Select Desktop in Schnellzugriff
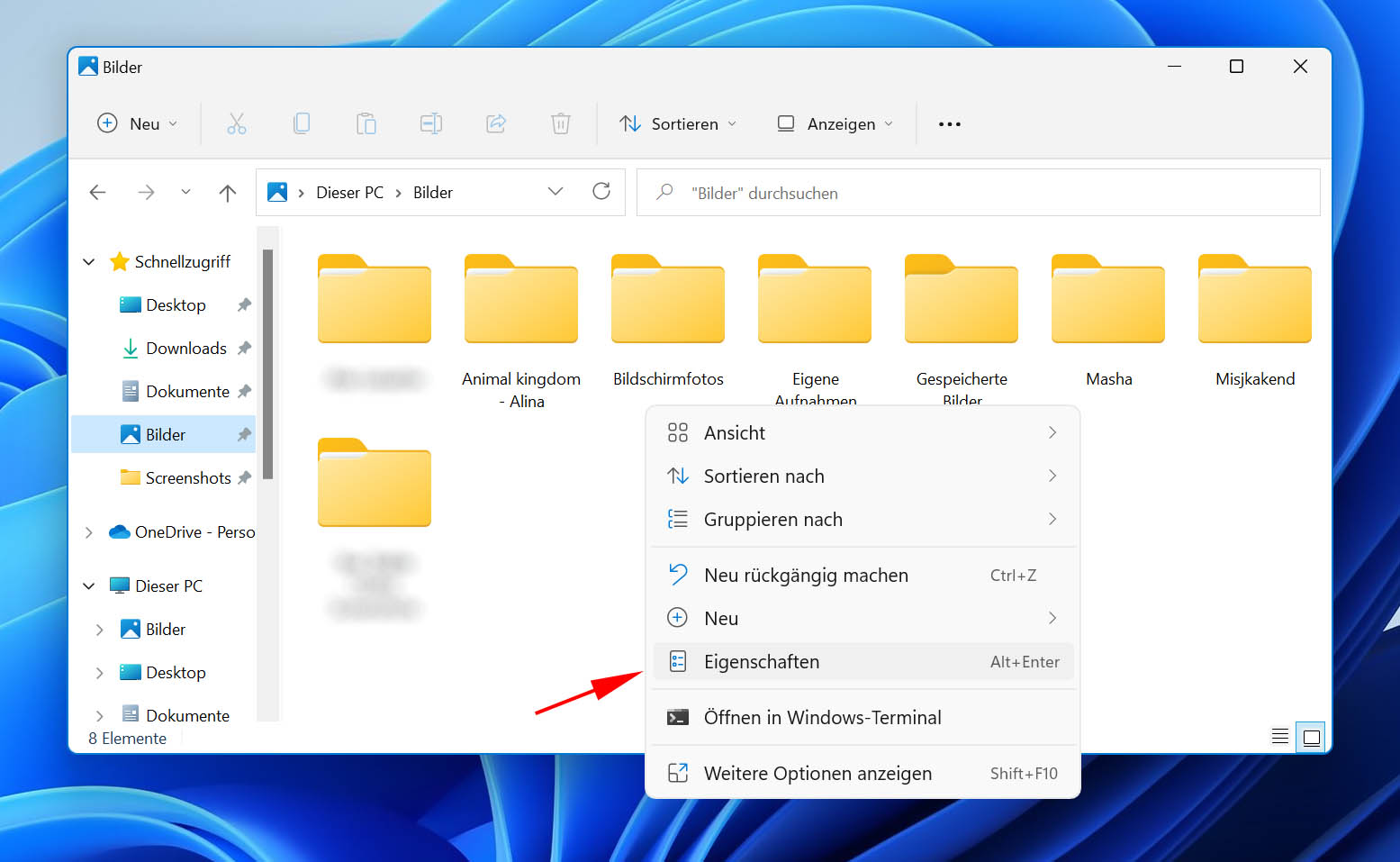This screenshot has width=1400, height=862. [x=176, y=305]
